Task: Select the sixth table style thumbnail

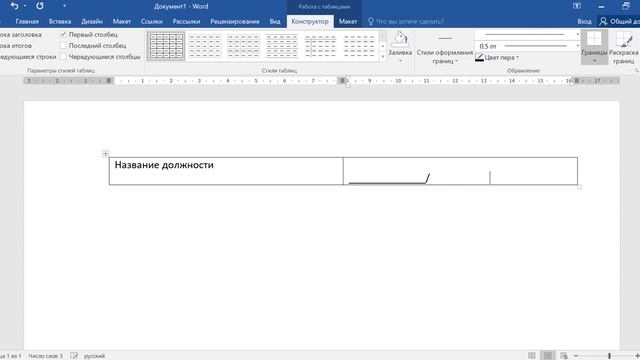Action: pyautogui.click(x=359, y=46)
